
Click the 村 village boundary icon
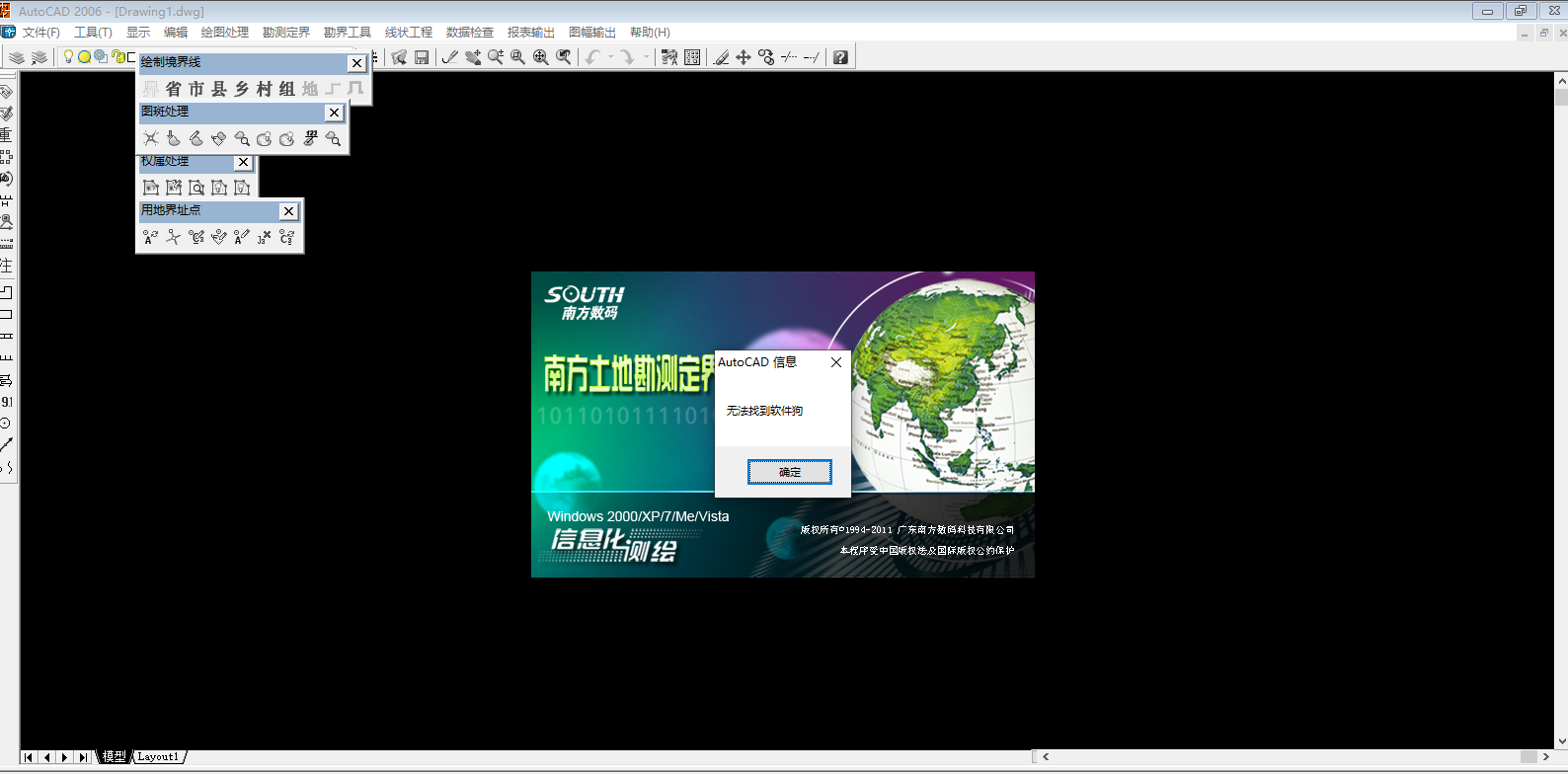265,89
